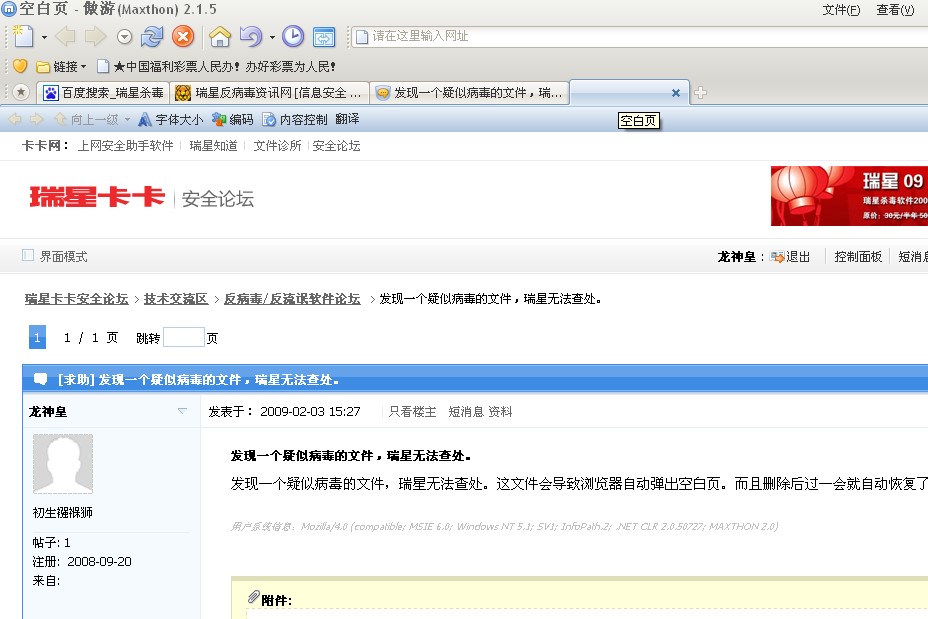
Task: Click the post's 短消息 link
Action: [466, 412]
